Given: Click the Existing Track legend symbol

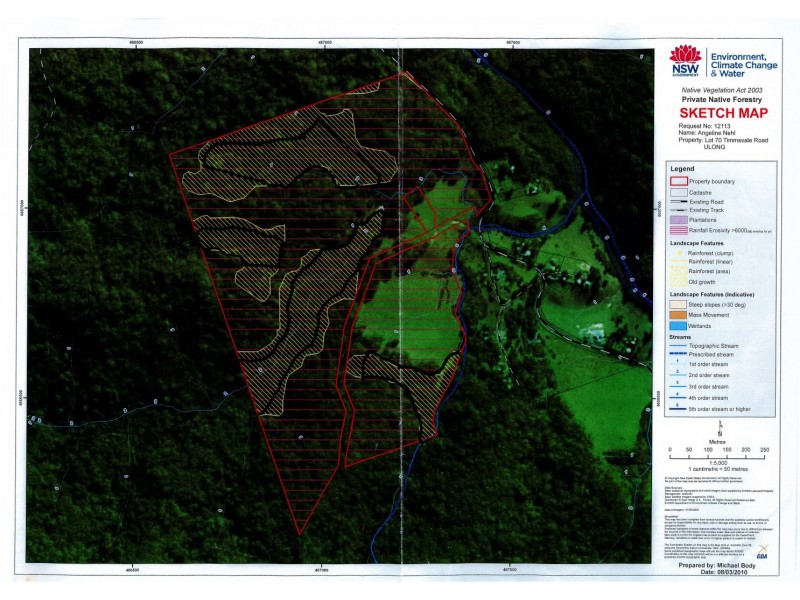Looking at the screenshot, I should pos(678,211).
